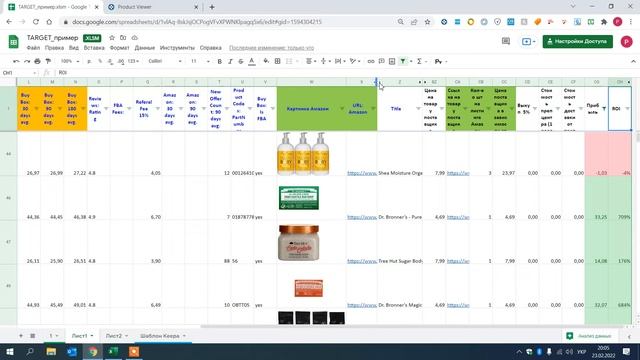Open the Title column filter button
Screen dimensions: 640x360
tap(418, 109)
